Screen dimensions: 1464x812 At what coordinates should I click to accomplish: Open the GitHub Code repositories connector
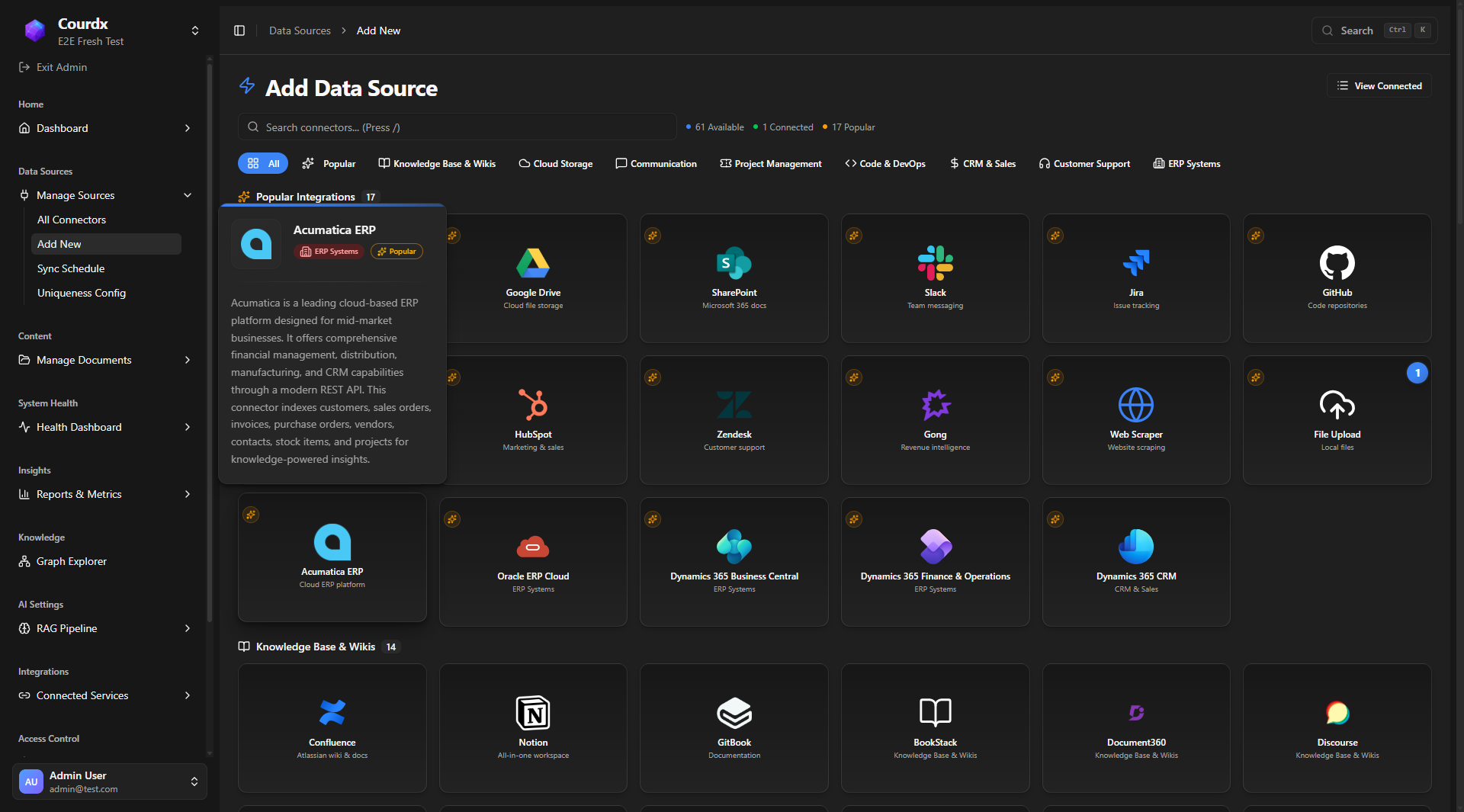click(1336, 278)
